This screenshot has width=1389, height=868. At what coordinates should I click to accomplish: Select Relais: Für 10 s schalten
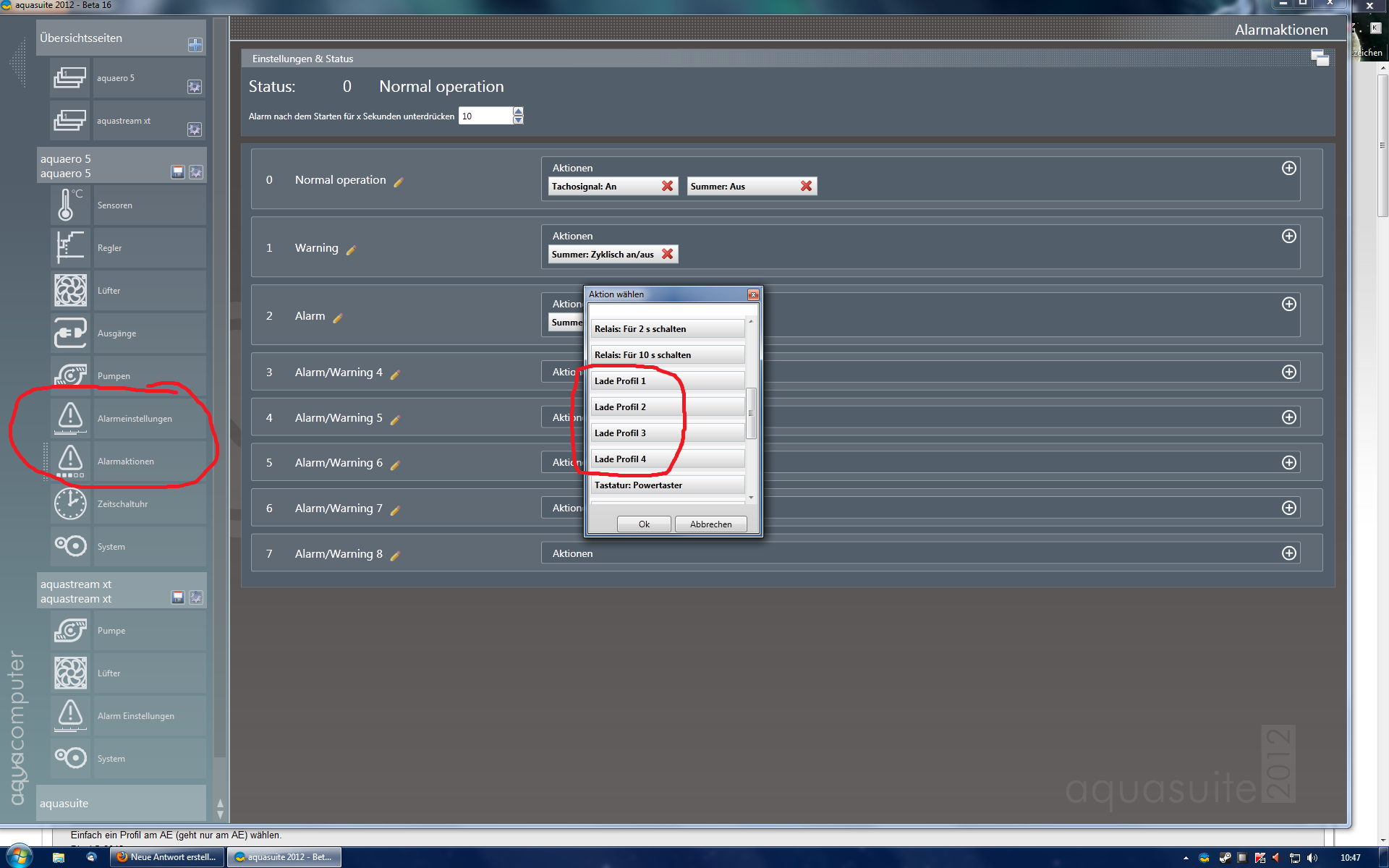[667, 355]
